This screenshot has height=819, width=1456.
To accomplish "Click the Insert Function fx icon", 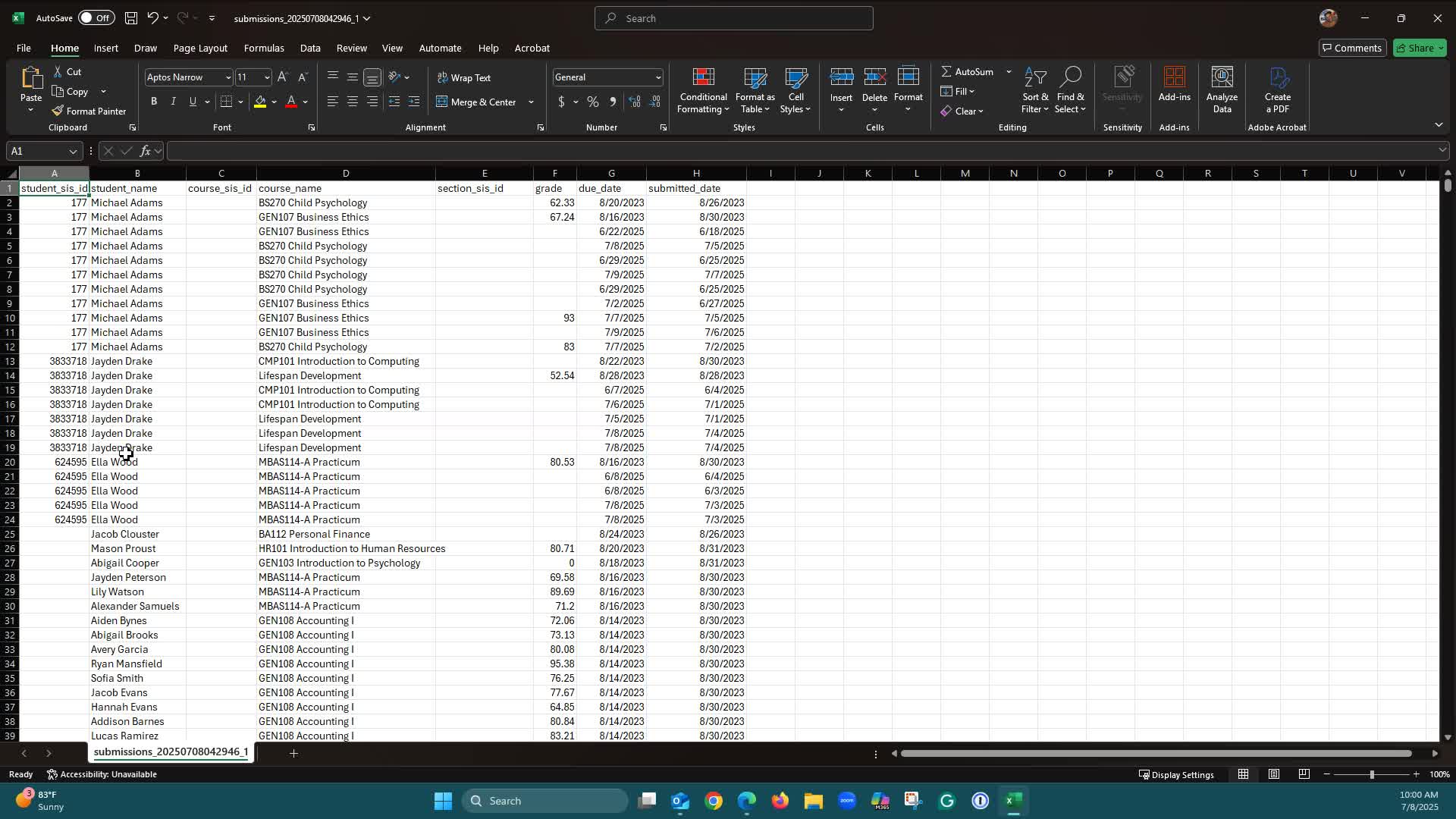I will pyautogui.click(x=146, y=151).
